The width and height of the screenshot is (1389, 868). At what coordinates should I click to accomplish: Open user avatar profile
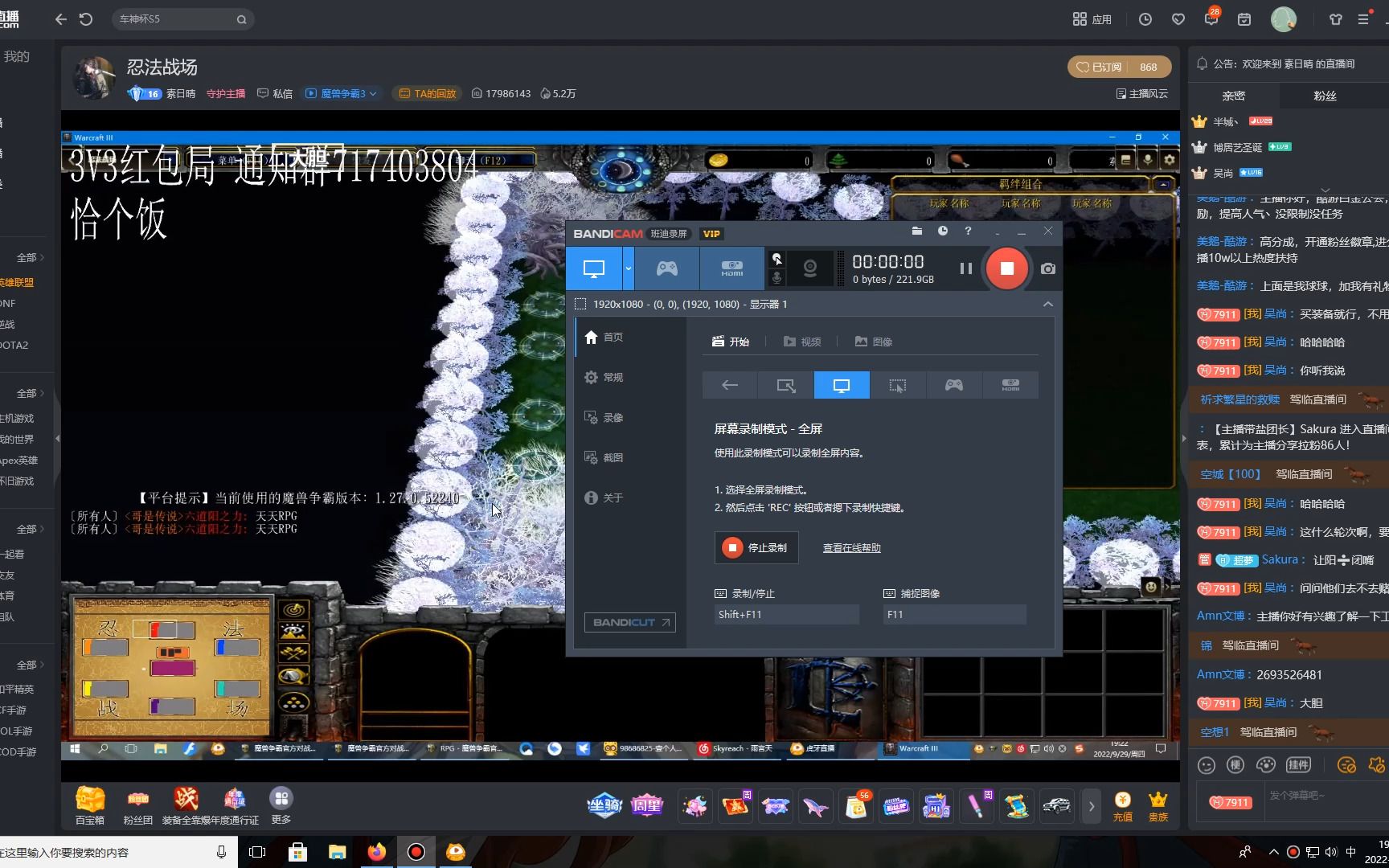(1284, 19)
